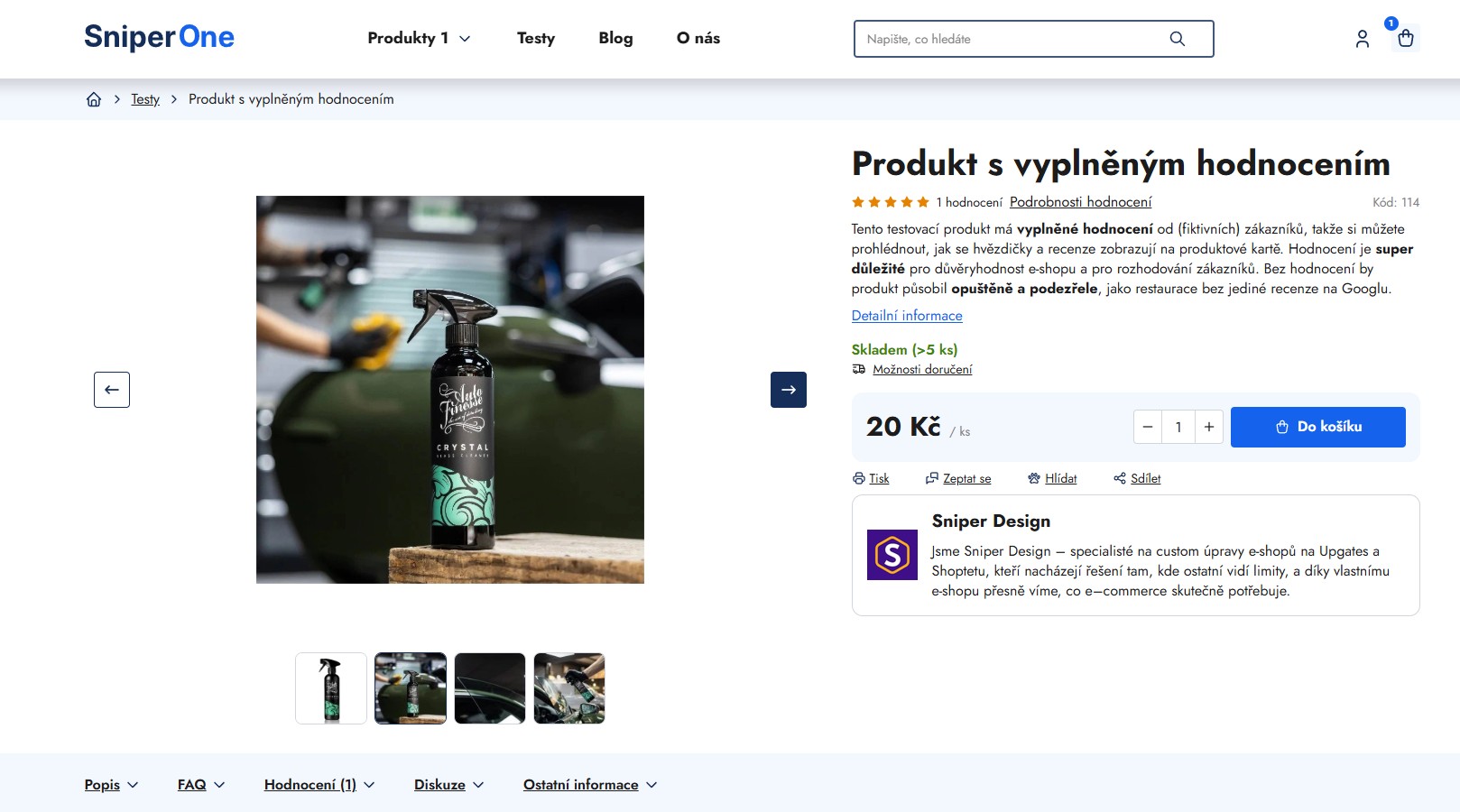The image size is (1460, 812).
Task: Open the Testy menu item
Action: (x=536, y=38)
